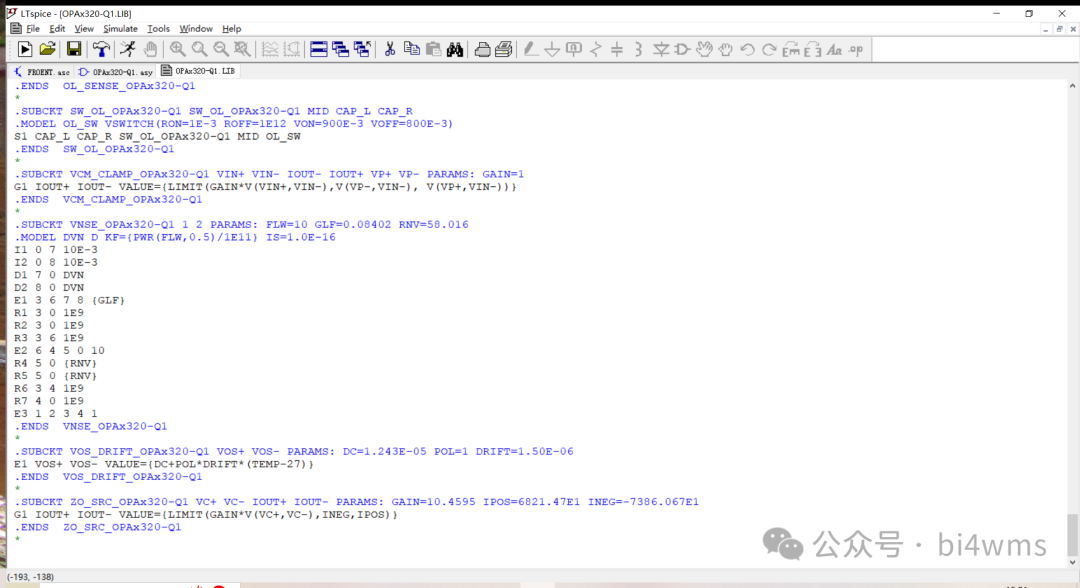Click the Zoom to fit icon
Image resolution: width=1080 pixels, height=588 pixels.
[242, 49]
